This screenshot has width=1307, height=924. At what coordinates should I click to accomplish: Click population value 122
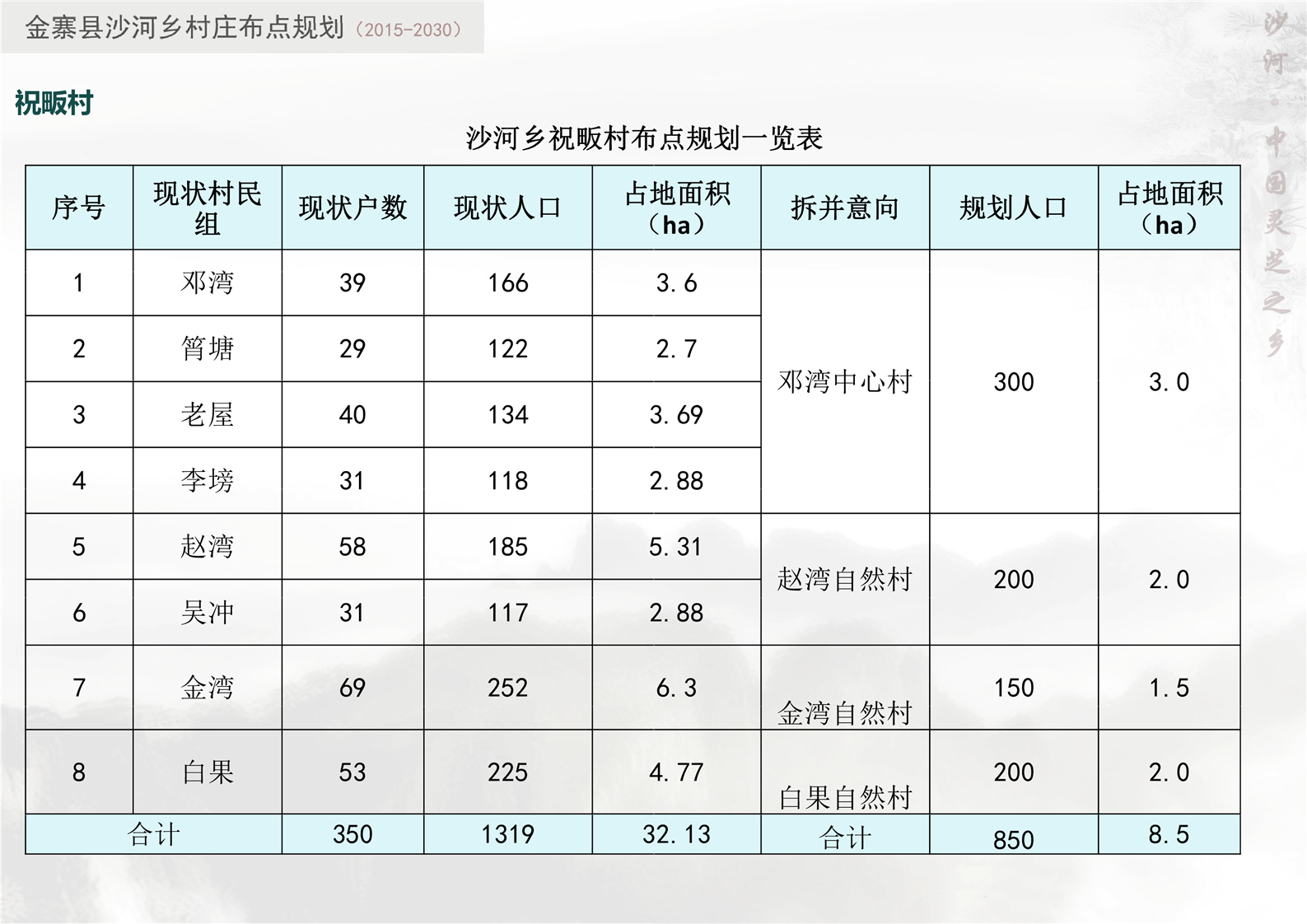[507, 349]
